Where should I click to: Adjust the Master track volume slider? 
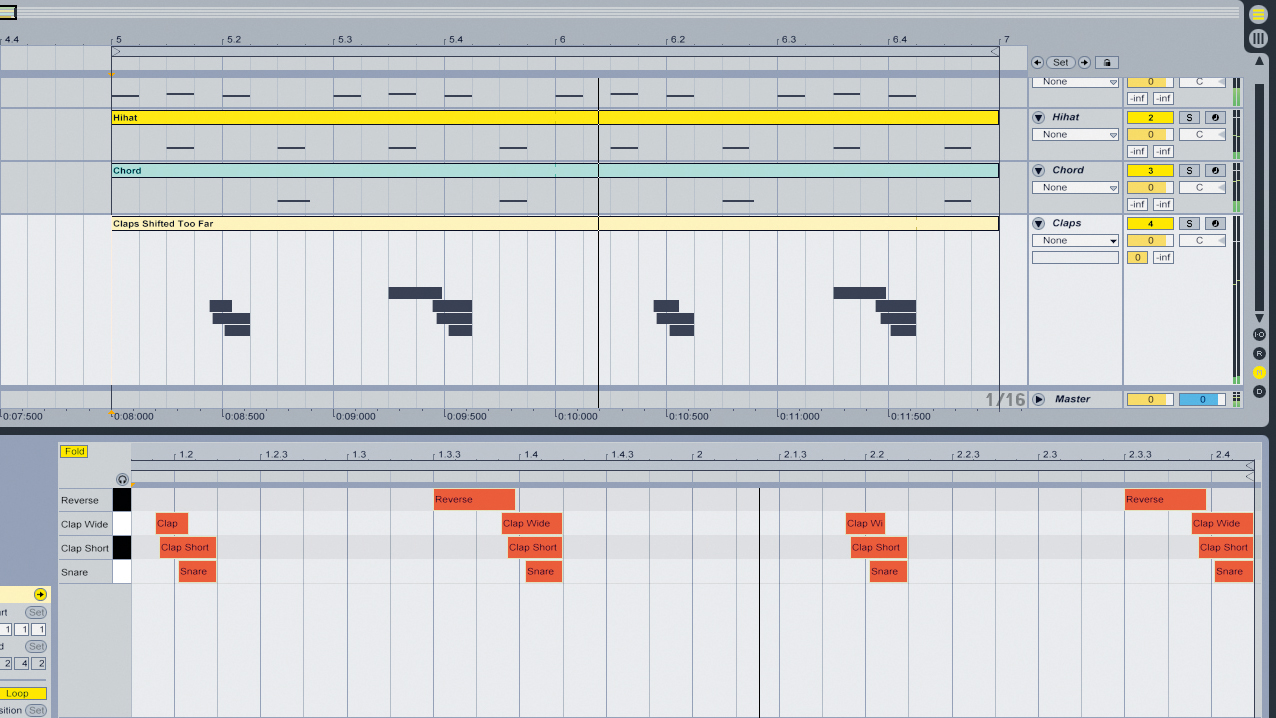[1151, 399]
